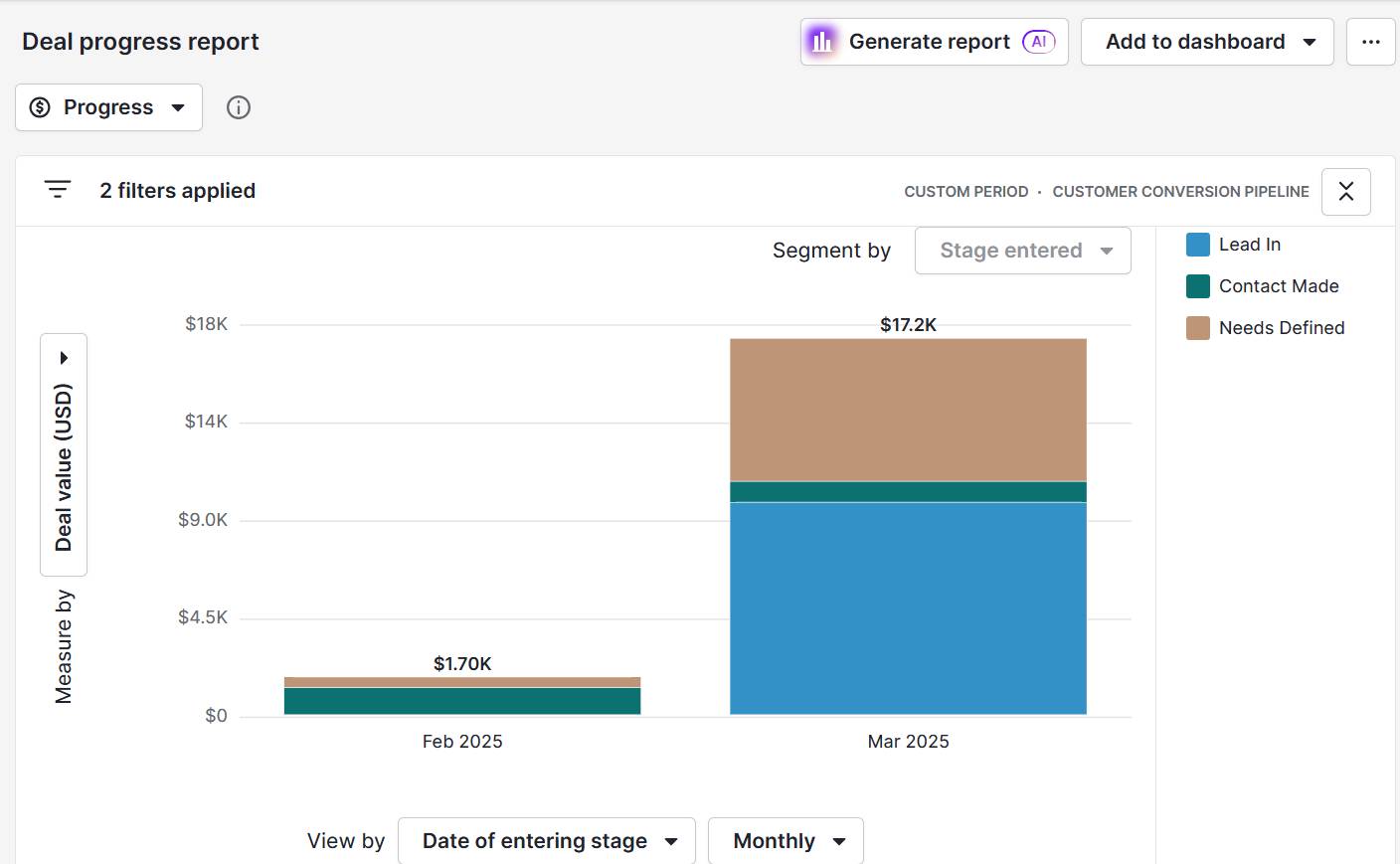Hide the Contact Made segment via legend
Viewport: 1400px width, 864px height.
pos(1278,286)
